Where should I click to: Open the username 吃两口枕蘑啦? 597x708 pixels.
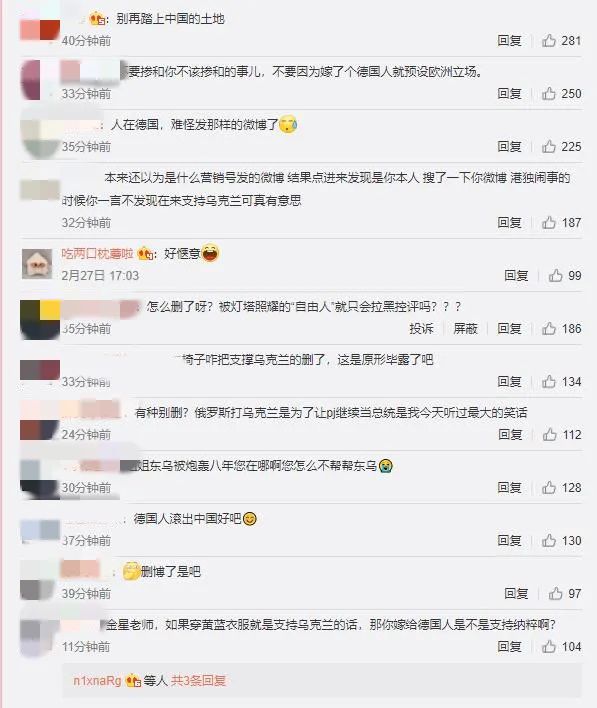pos(97,254)
